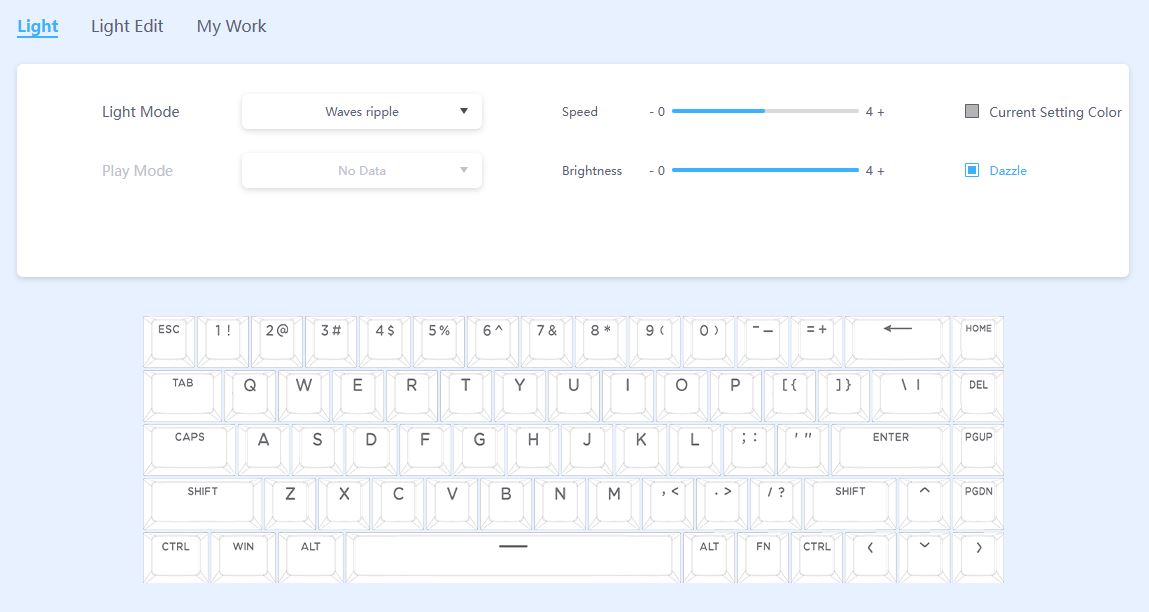
Task: Open the My Work tab
Action: click(231, 26)
